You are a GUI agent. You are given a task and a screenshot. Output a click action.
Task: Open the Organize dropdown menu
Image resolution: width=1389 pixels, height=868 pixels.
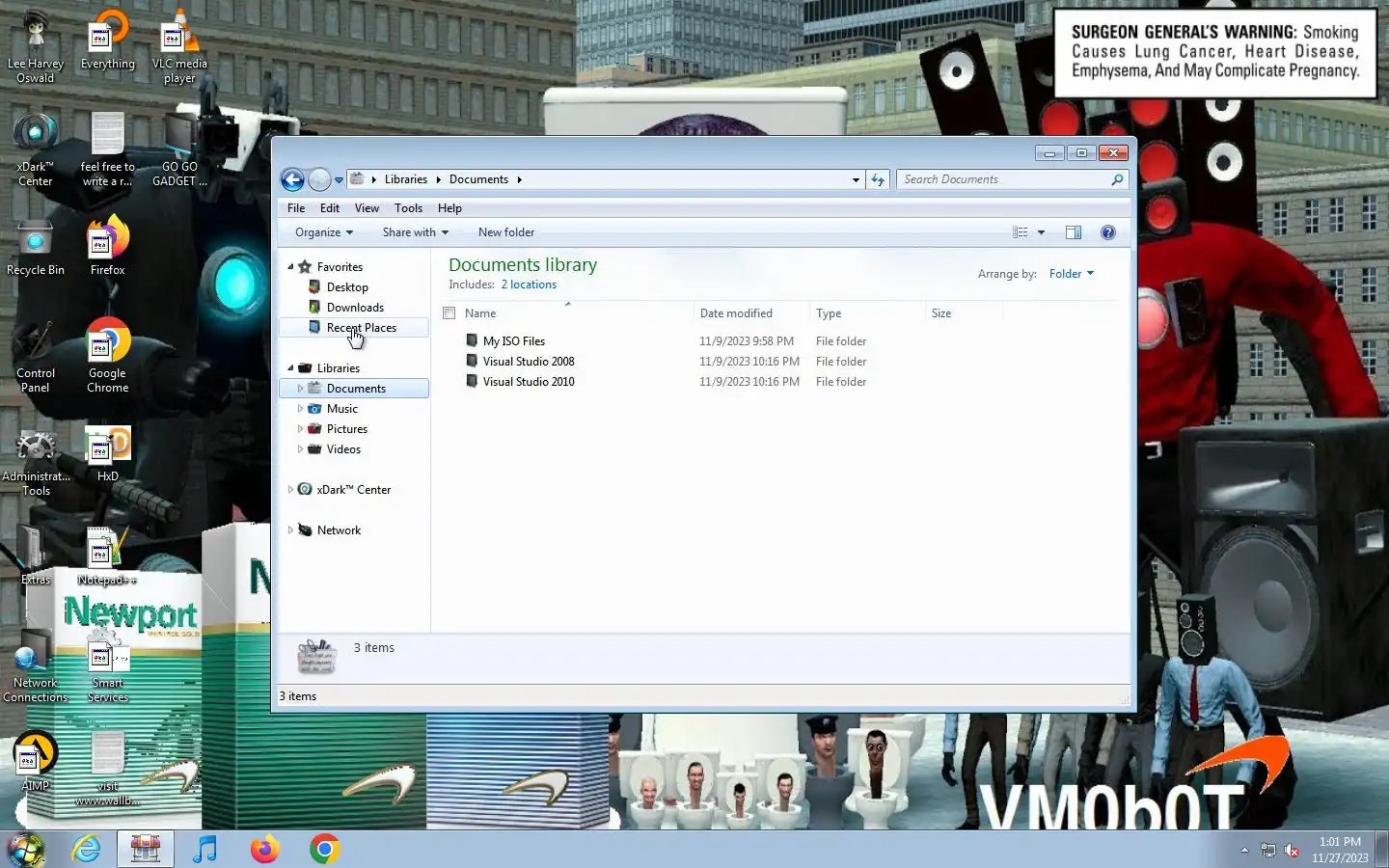coord(324,232)
